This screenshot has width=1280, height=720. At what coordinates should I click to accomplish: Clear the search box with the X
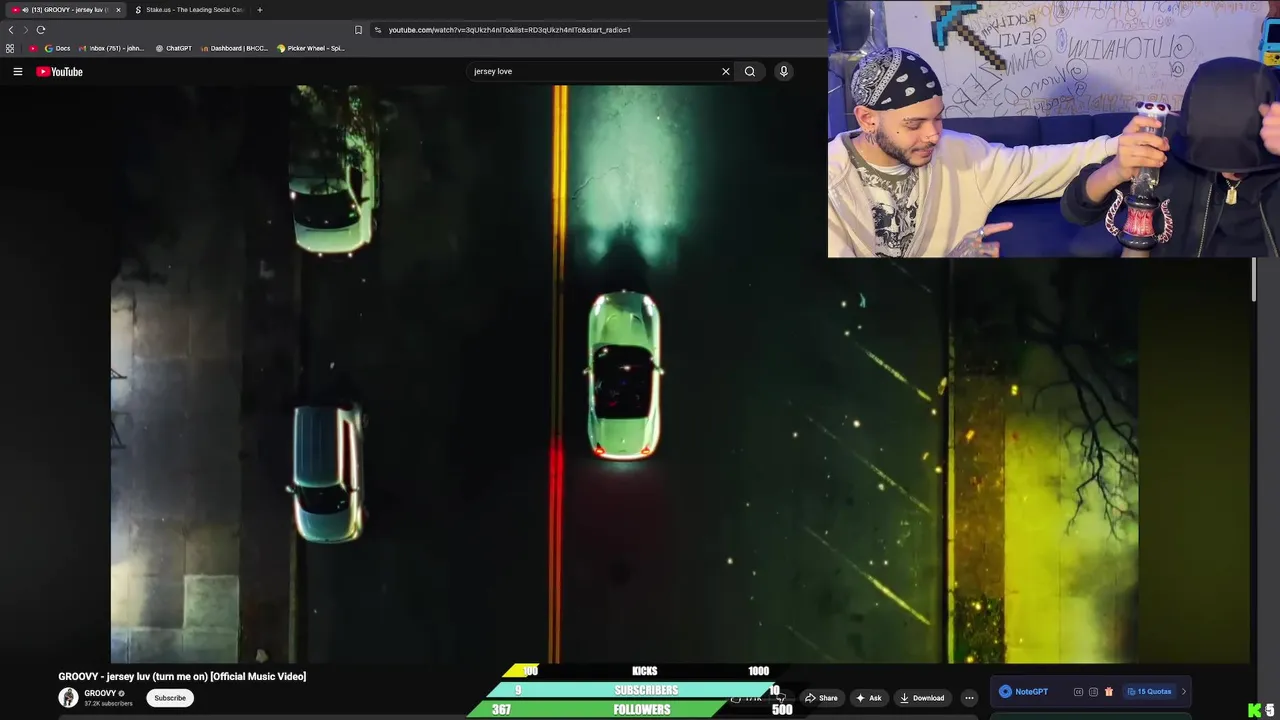[x=726, y=71]
